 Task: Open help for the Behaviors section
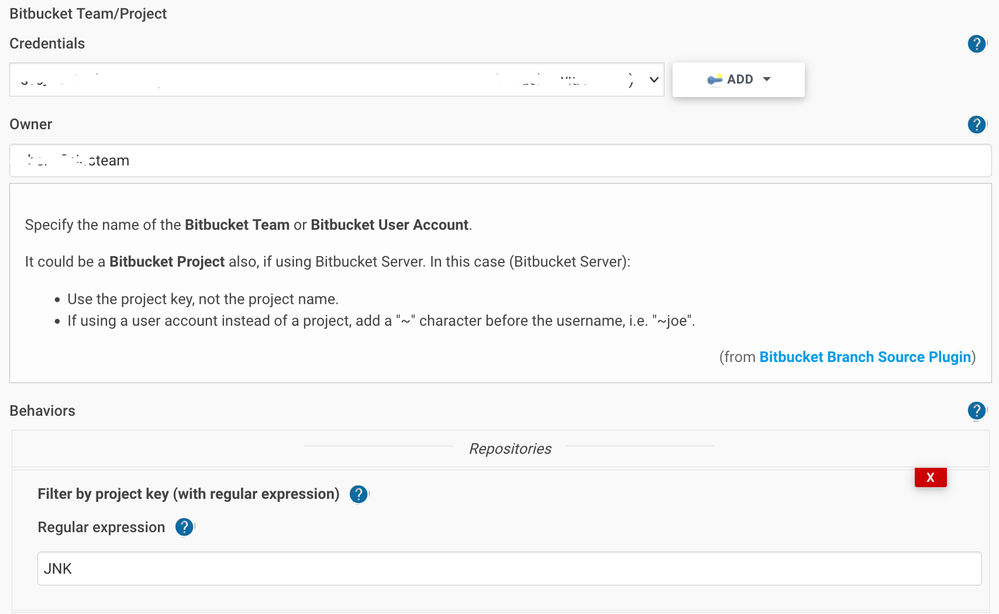(x=976, y=411)
